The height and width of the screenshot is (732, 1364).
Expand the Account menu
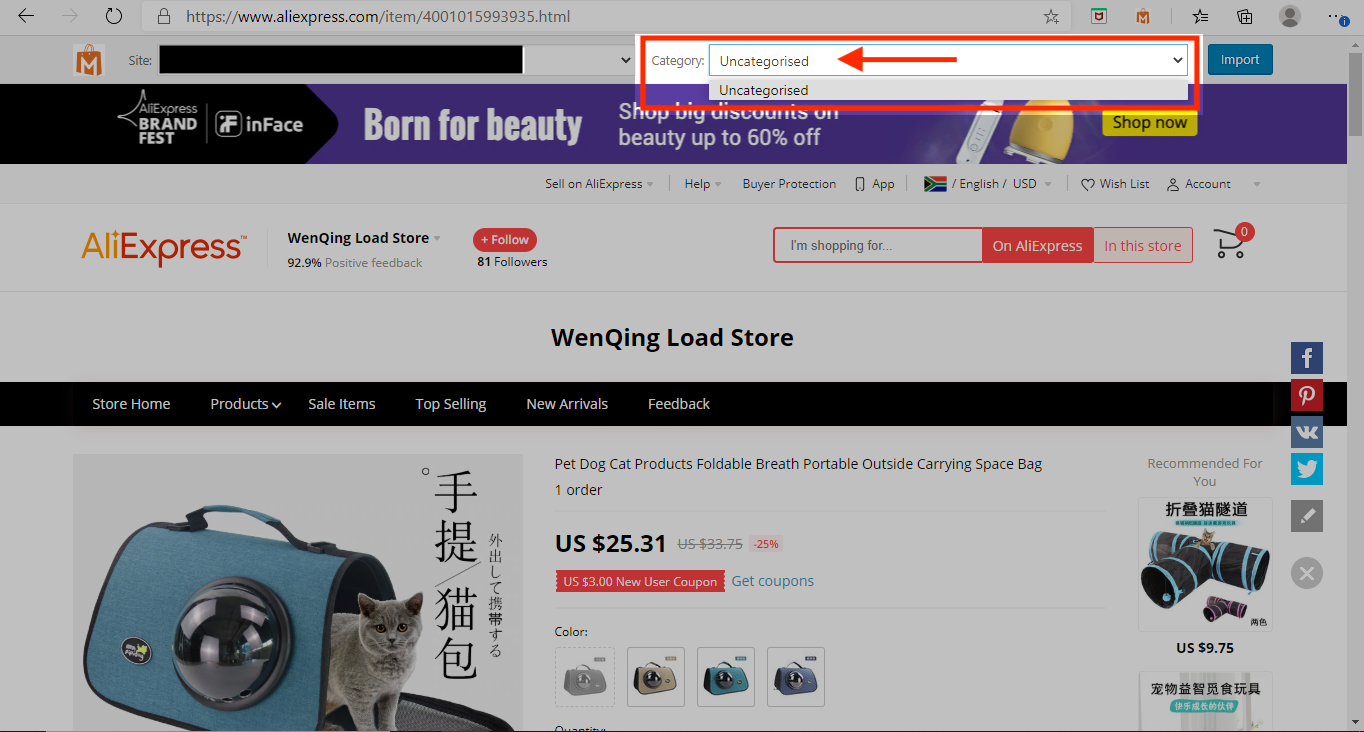coord(1214,184)
